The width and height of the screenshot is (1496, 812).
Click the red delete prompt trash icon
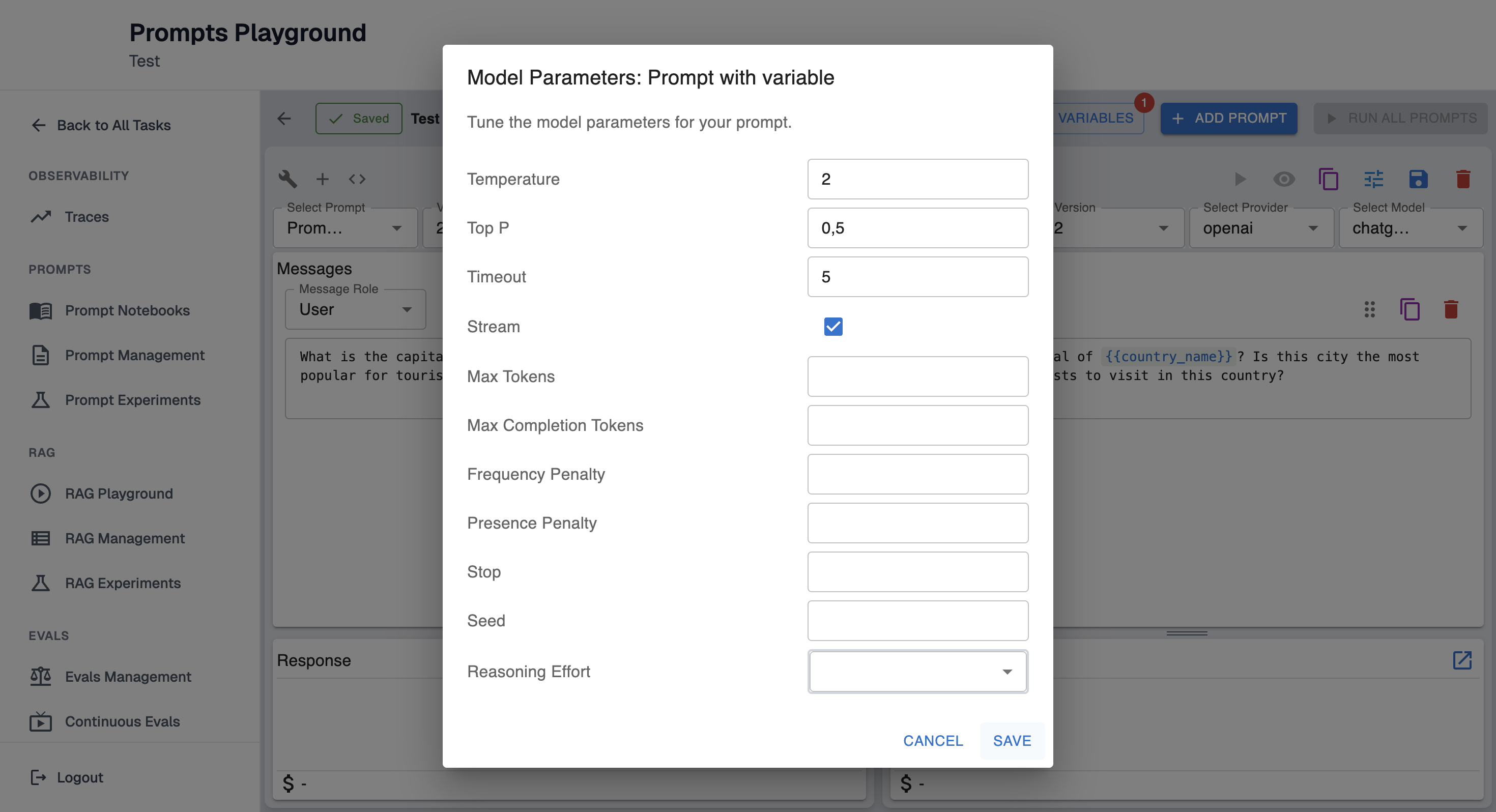(1462, 179)
